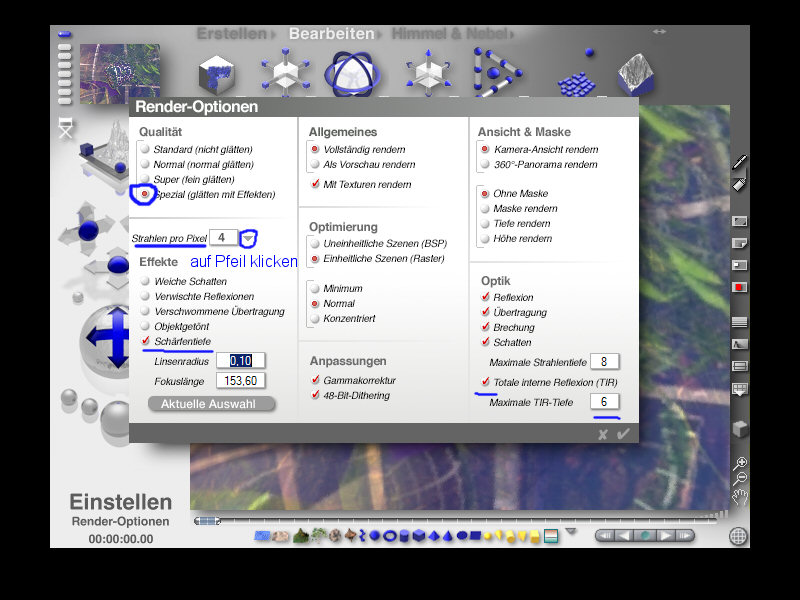Click the stop (green dot) animation button

[645, 536]
